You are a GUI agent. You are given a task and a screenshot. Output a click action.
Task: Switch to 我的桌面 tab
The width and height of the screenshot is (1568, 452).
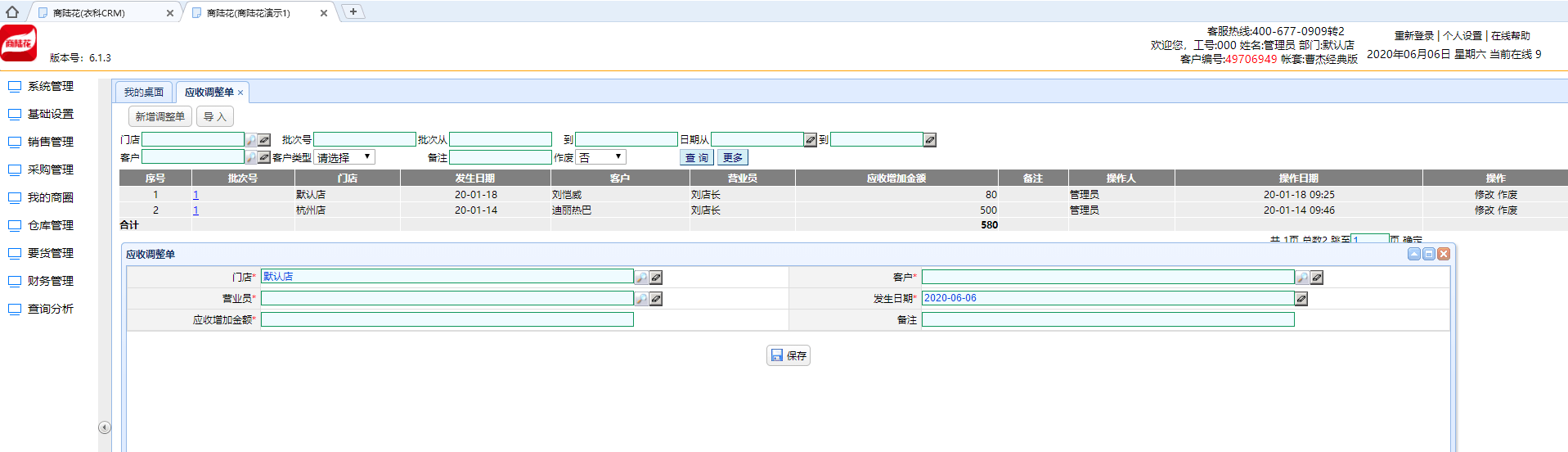tap(144, 93)
